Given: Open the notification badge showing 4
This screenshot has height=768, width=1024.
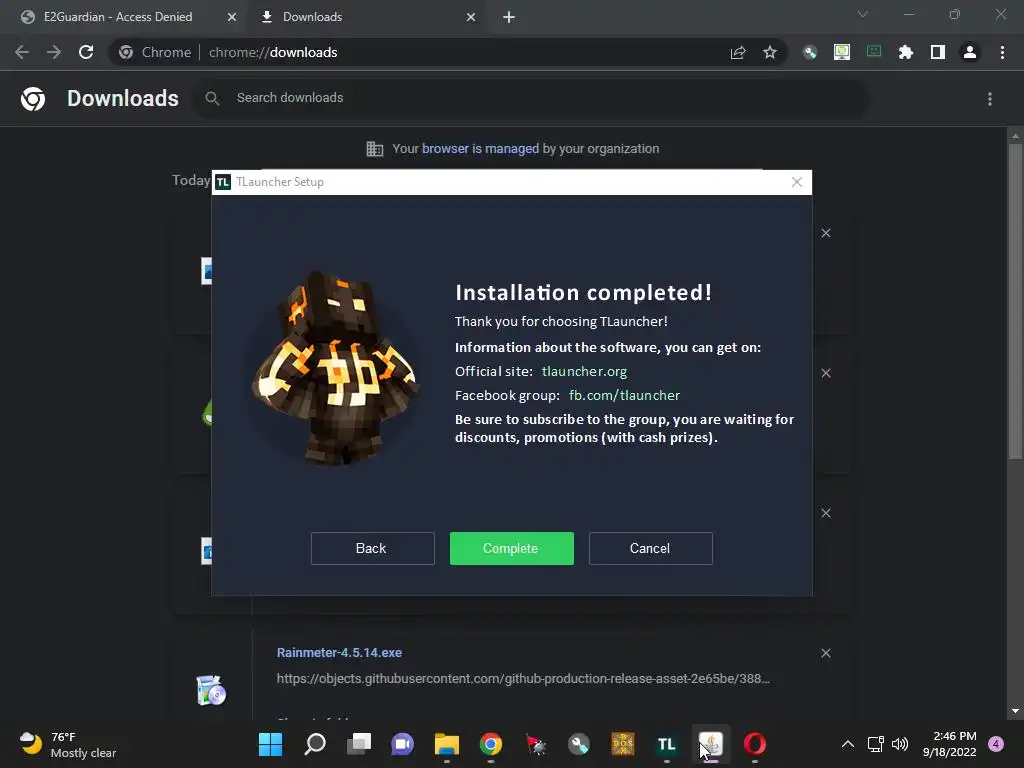Looking at the screenshot, I should pos(996,744).
